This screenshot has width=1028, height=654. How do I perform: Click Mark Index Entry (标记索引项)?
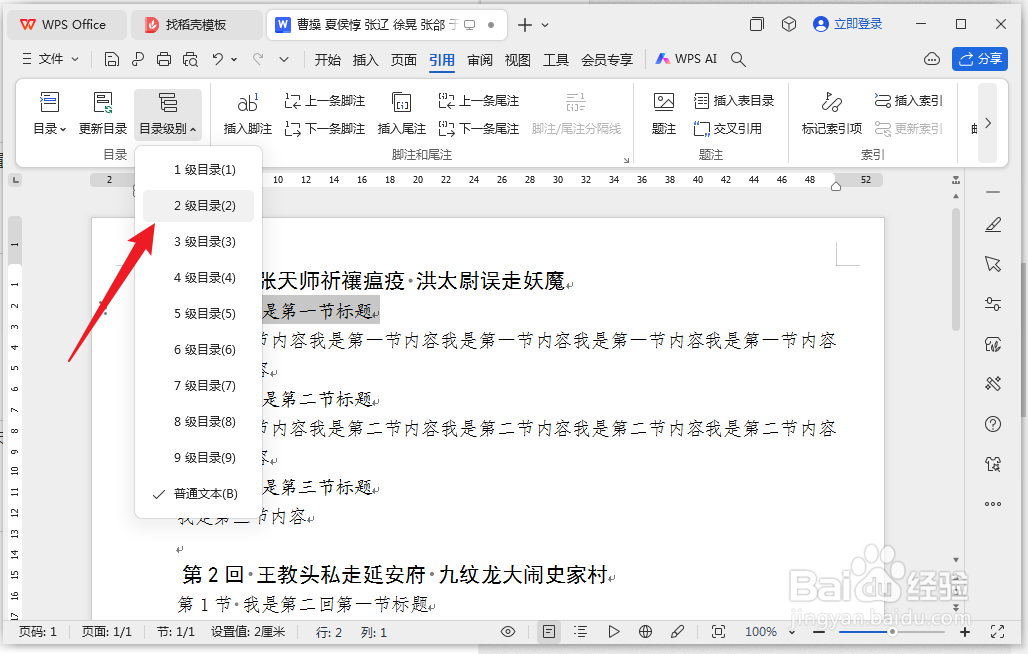pyautogui.click(x=832, y=113)
